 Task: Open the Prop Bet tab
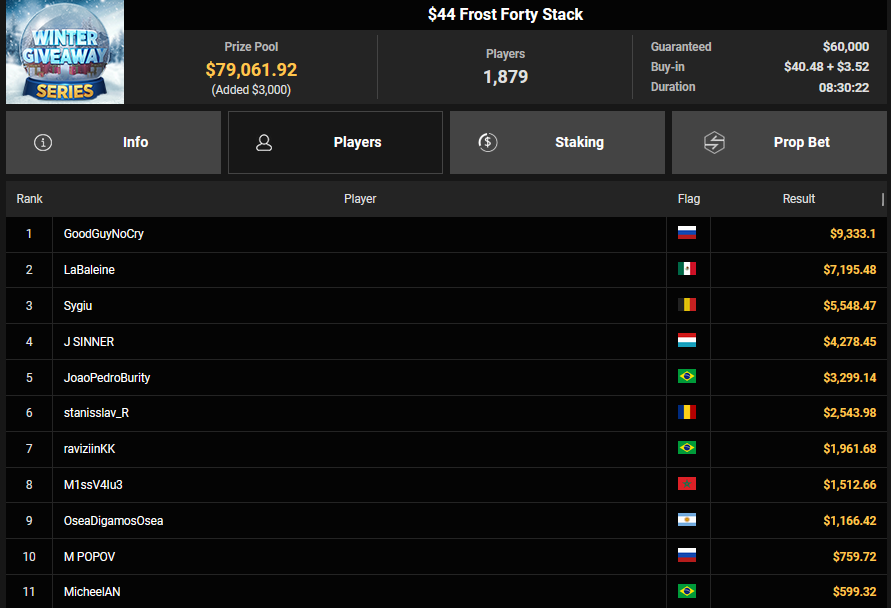(779, 142)
